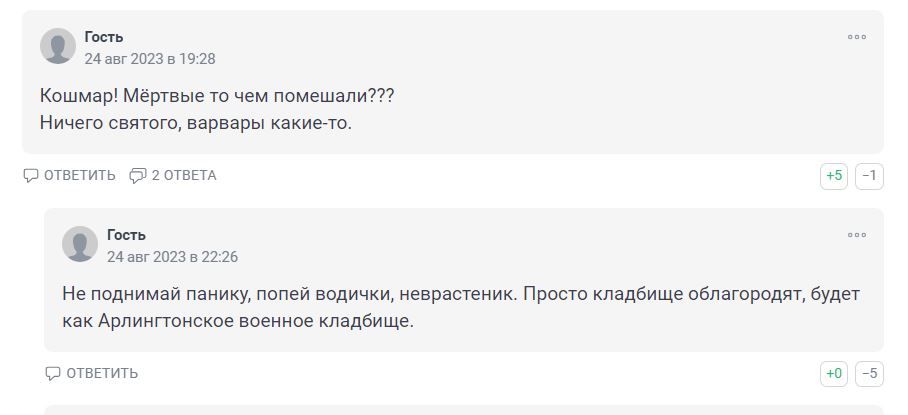The height and width of the screenshot is (415, 908).
Task: Downvote the reply showing −5
Action: (869, 374)
